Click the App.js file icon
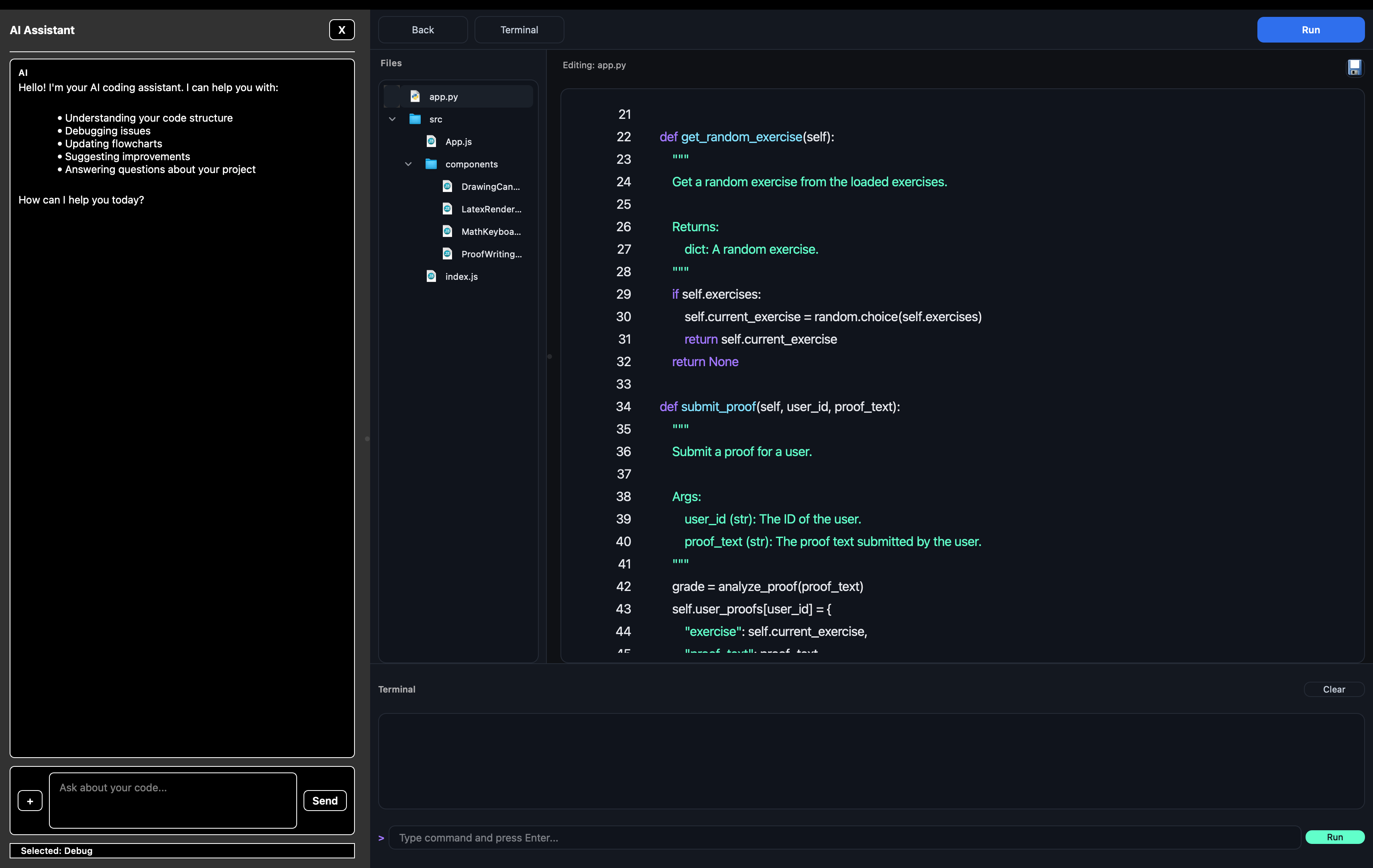Image resolution: width=1373 pixels, height=868 pixels. (432, 141)
